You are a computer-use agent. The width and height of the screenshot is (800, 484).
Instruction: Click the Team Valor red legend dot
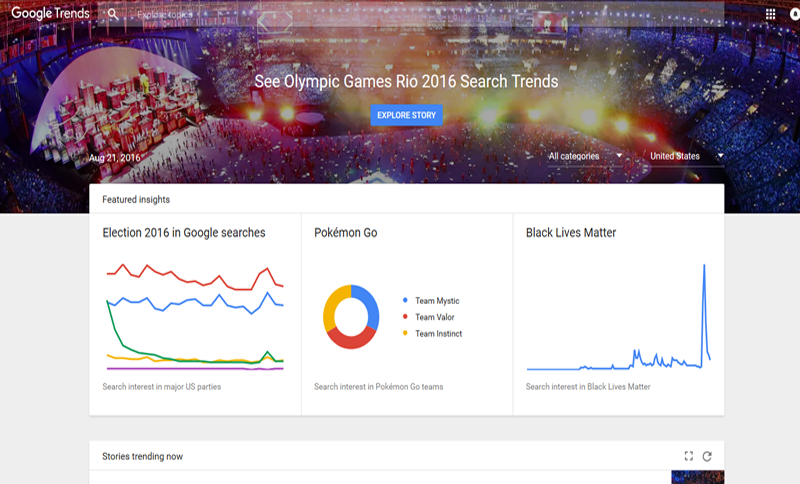coord(405,316)
